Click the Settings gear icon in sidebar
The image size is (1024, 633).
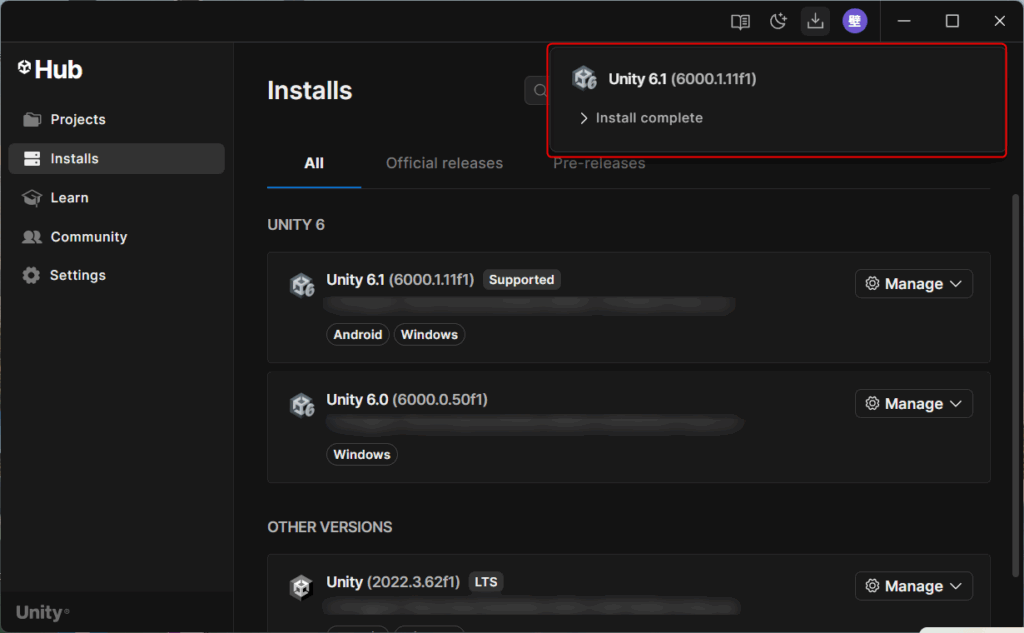(x=31, y=275)
